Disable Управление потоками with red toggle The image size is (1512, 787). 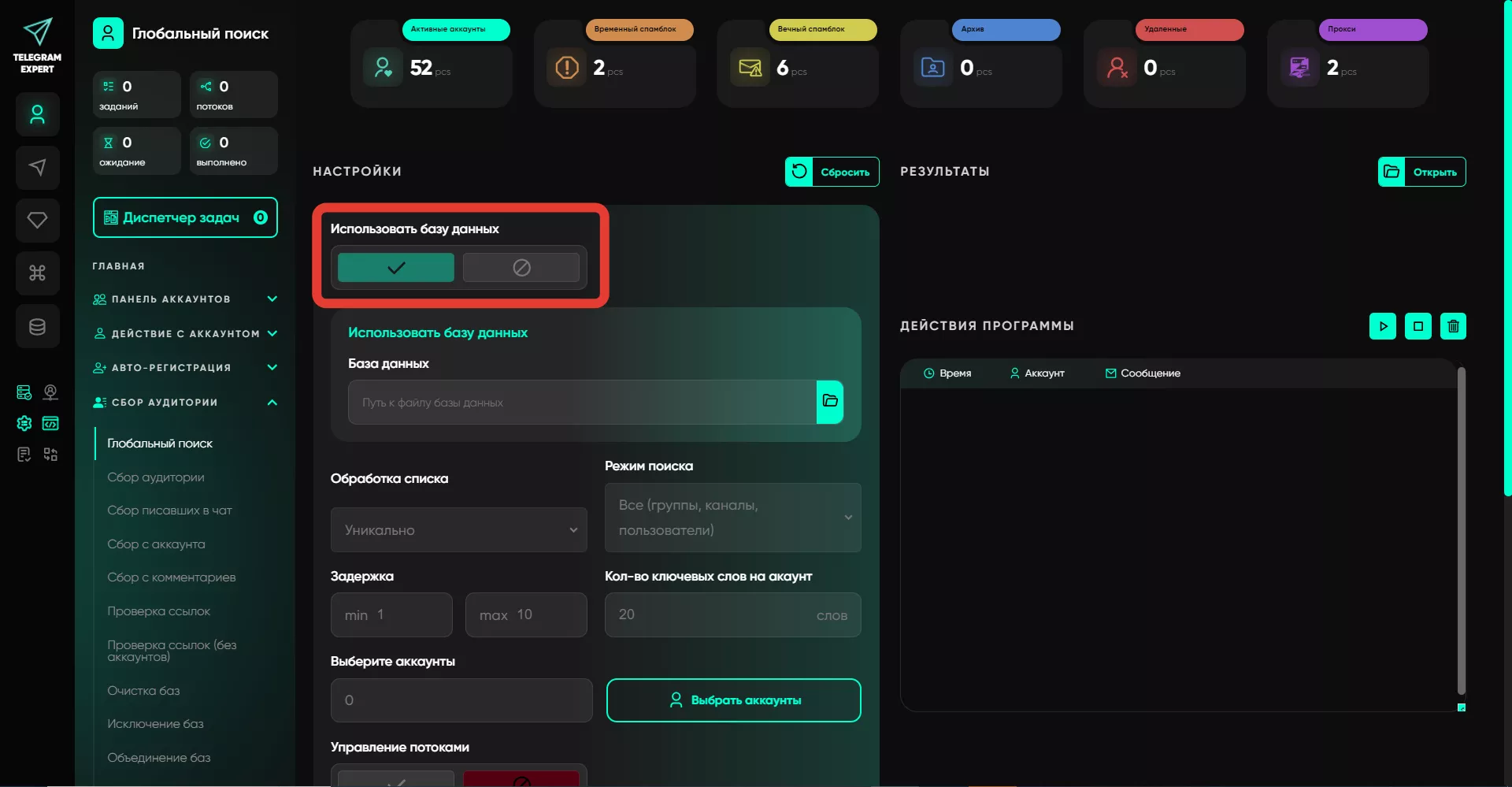(521, 779)
